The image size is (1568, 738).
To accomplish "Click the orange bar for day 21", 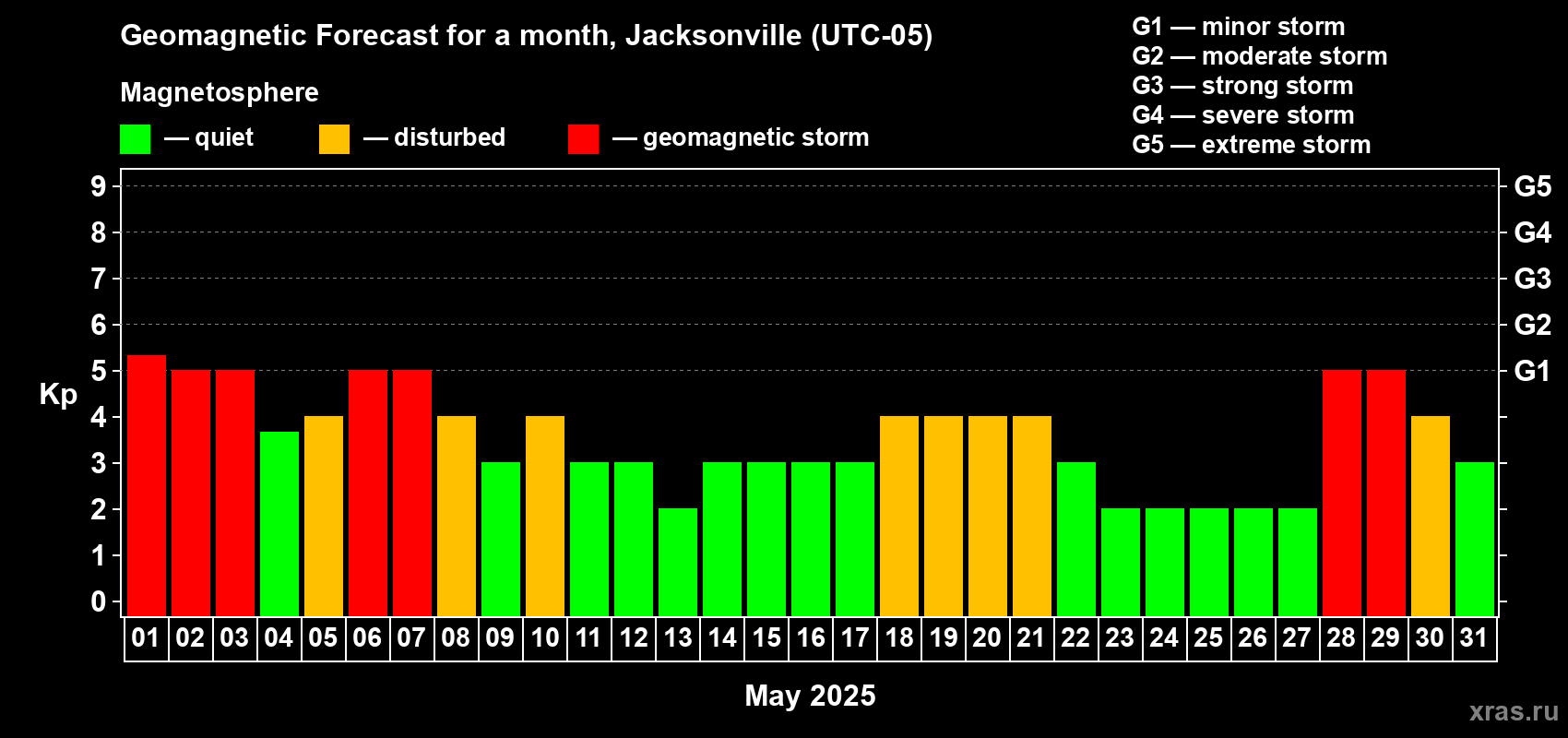I will click(x=1032, y=517).
